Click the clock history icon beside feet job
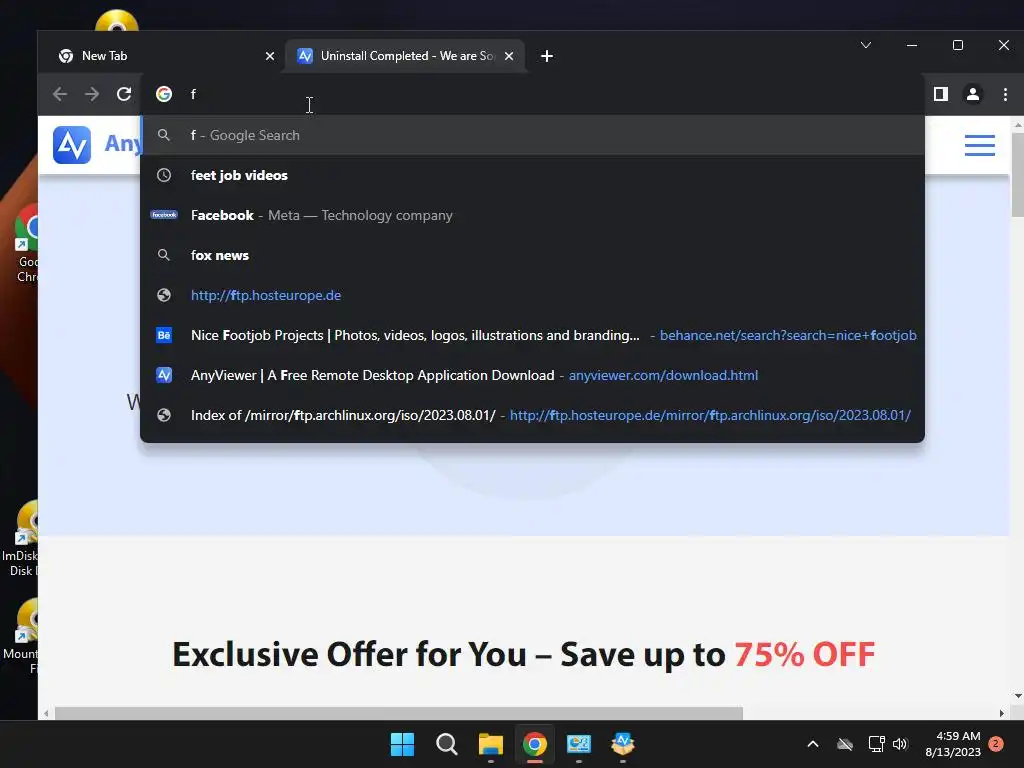The height and width of the screenshot is (768, 1024). [x=164, y=175]
